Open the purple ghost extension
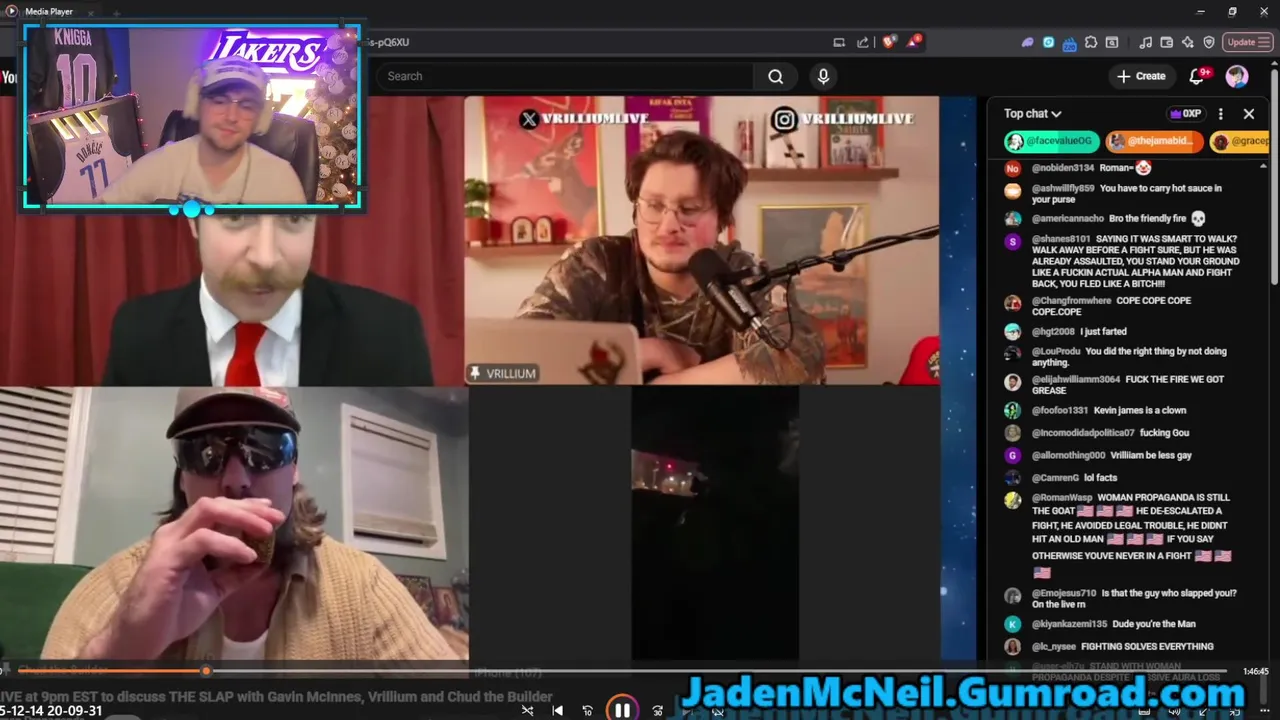This screenshot has height=720, width=1280. pyautogui.click(x=1027, y=42)
